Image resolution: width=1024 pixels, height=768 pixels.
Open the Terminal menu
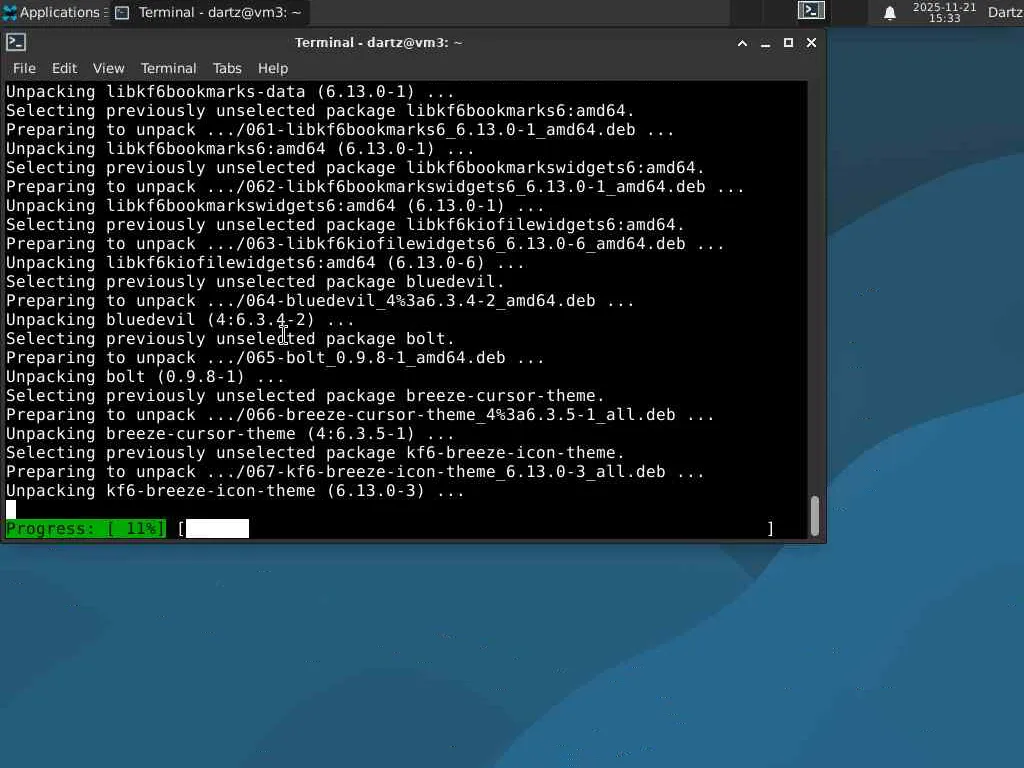[x=168, y=68]
